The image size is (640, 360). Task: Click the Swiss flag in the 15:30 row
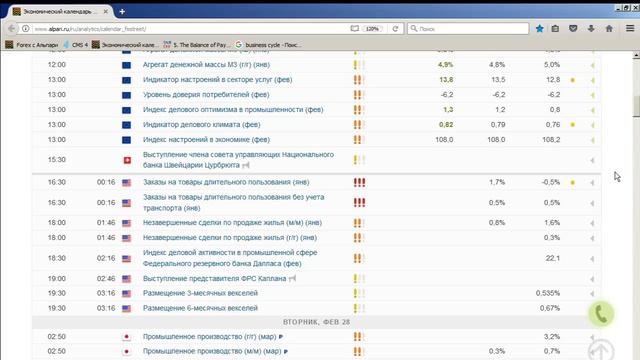coord(127,160)
